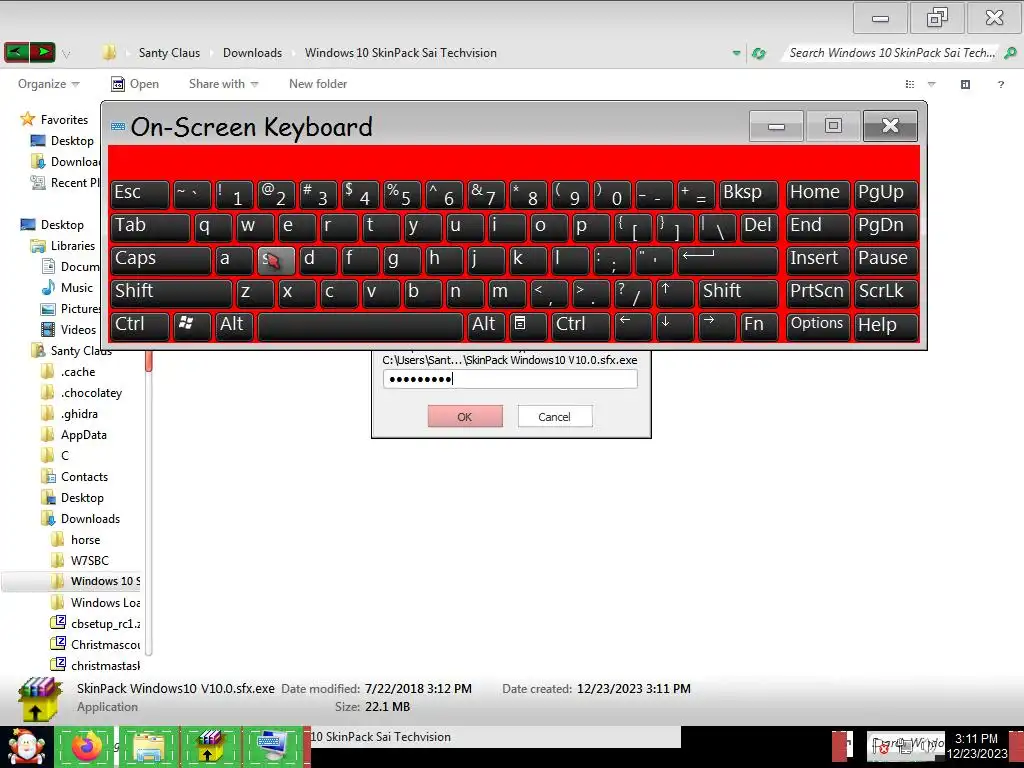Viewport: 1024px width, 768px height.
Task: Toggle the left Ctrl key
Action: pyautogui.click(x=140, y=326)
